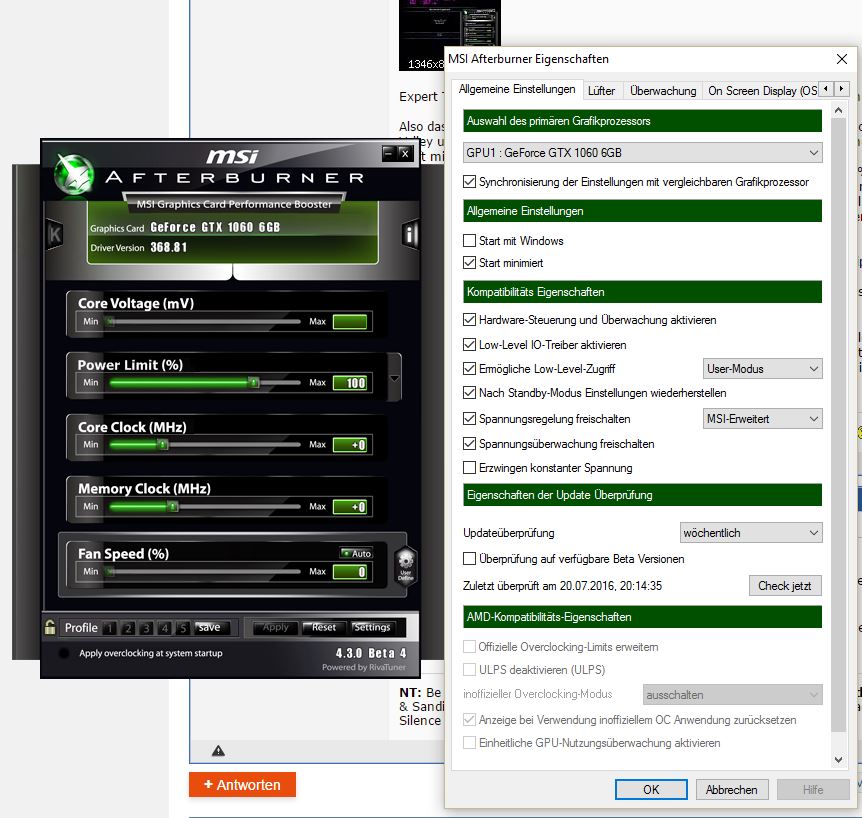The width and height of the screenshot is (862, 818).
Task: Toggle Synchronisierung der Einstellungen checkbox
Action: tap(469, 181)
